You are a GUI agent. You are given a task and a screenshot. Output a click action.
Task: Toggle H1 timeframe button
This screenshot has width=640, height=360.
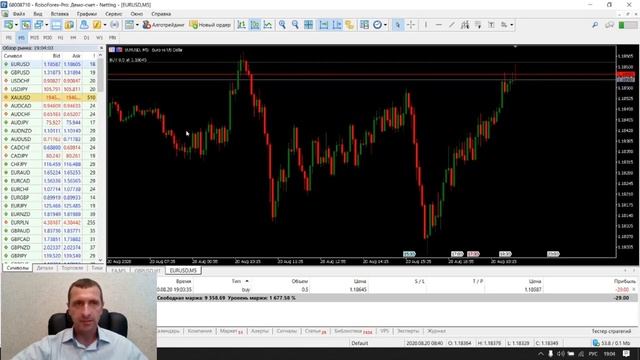coord(60,38)
